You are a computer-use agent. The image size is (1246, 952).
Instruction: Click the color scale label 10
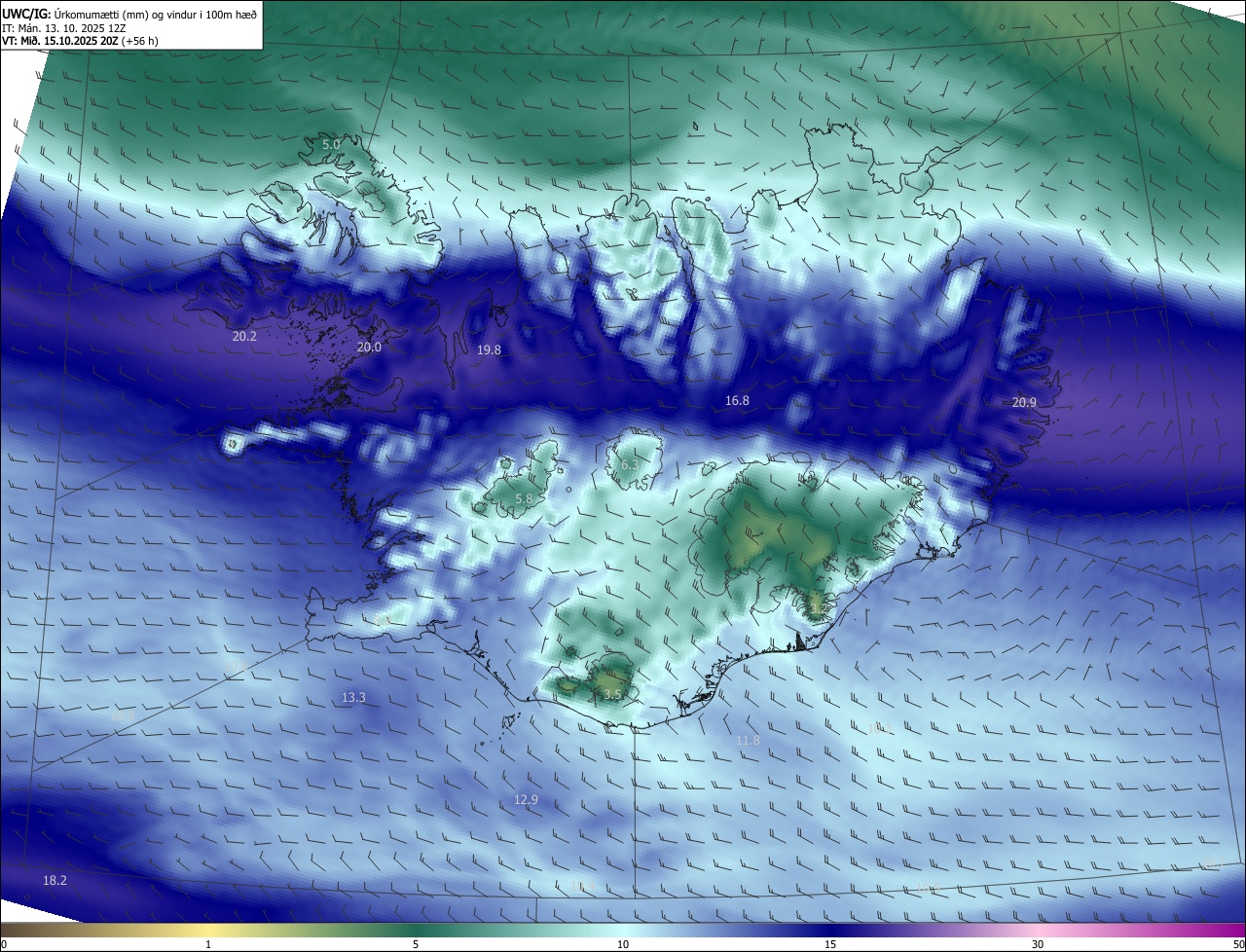tap(623, 944)
